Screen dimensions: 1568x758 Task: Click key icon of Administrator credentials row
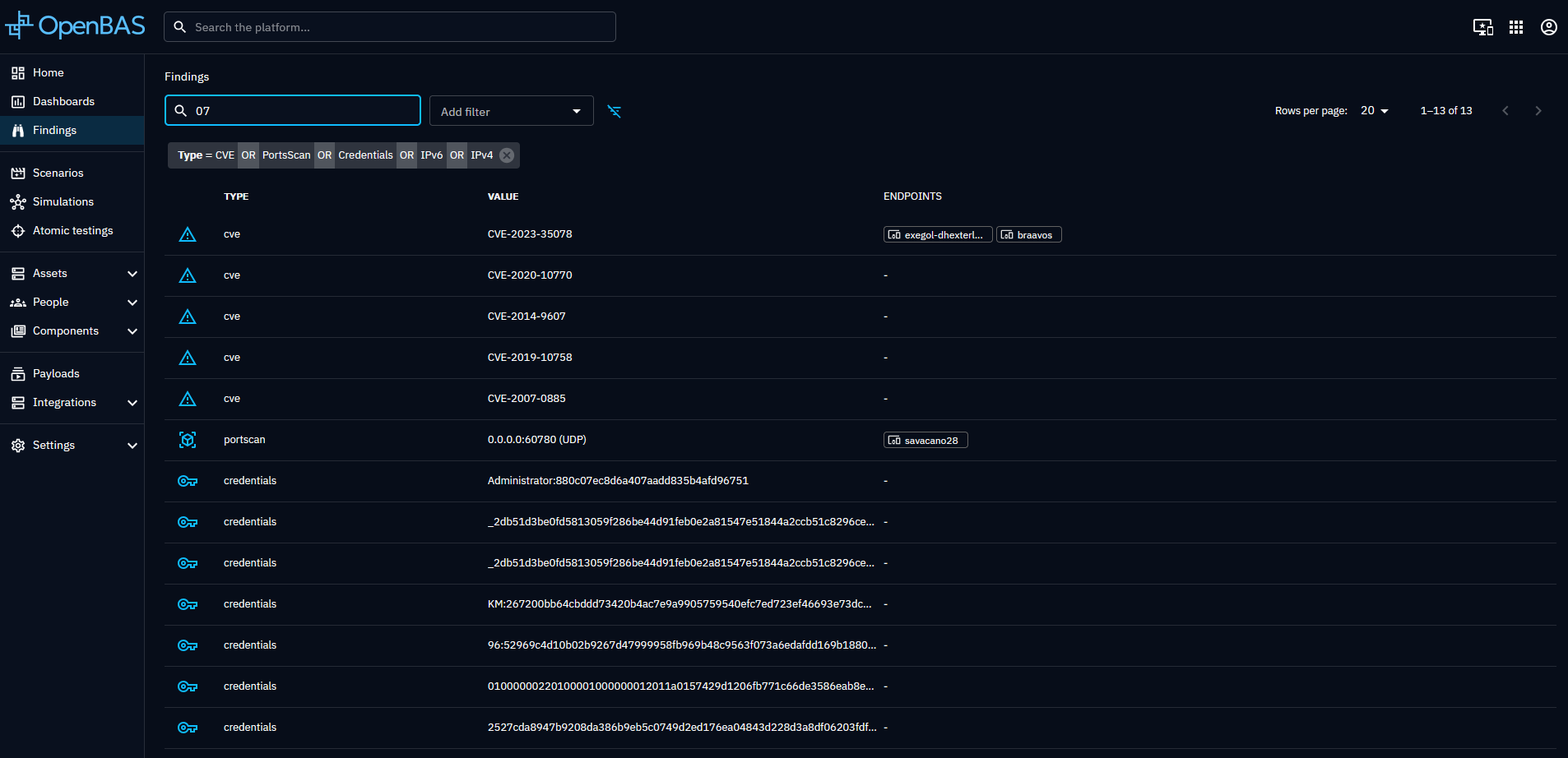188,481
